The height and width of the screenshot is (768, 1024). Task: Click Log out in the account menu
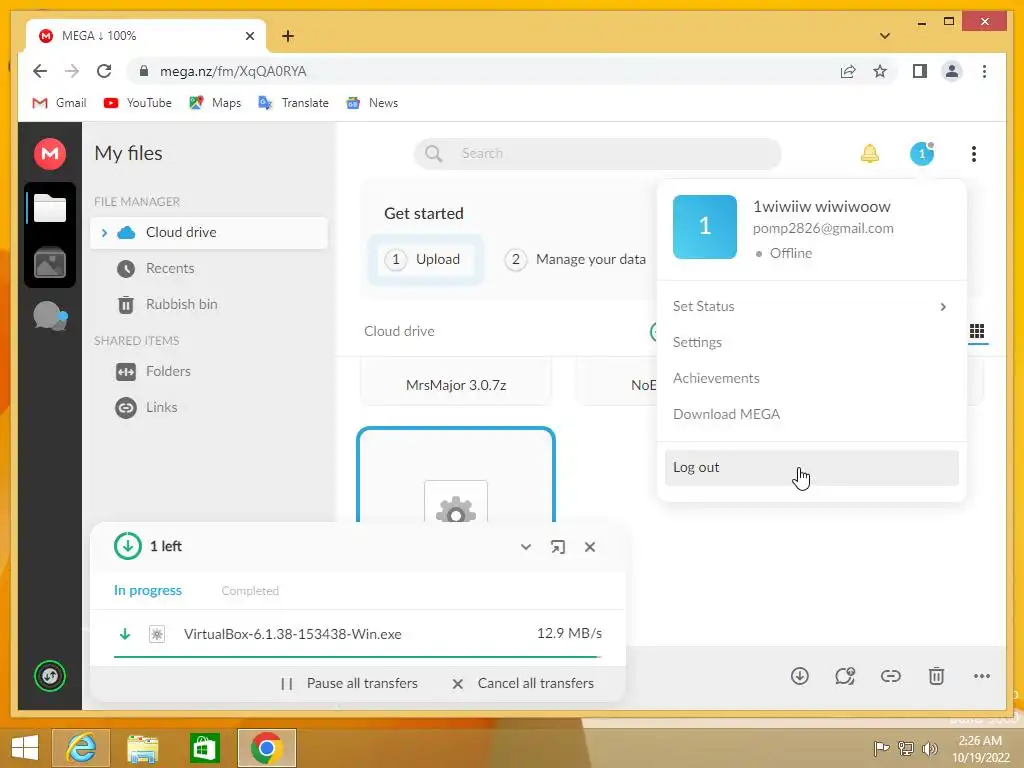point(811,468)
